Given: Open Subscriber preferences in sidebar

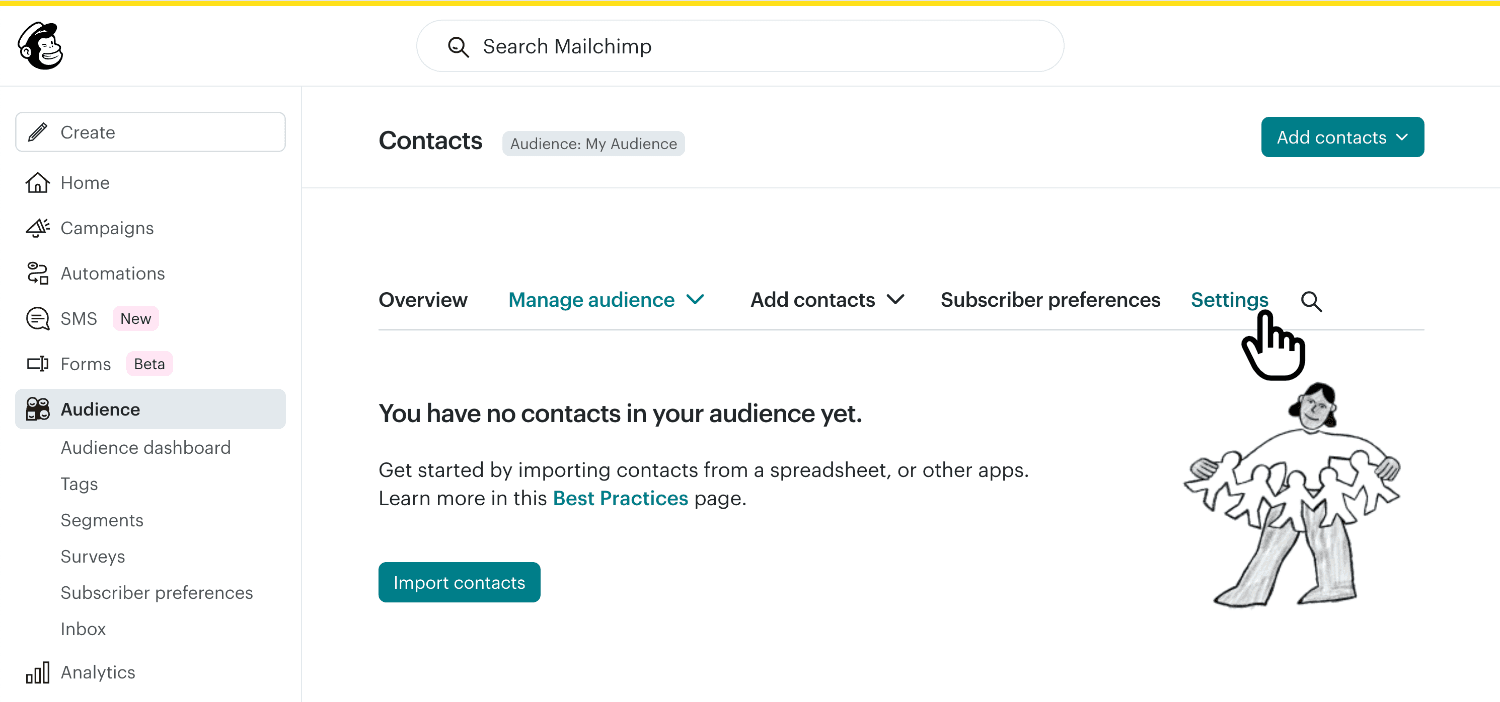Looking at the screenshot, I should tap(157, 593).
